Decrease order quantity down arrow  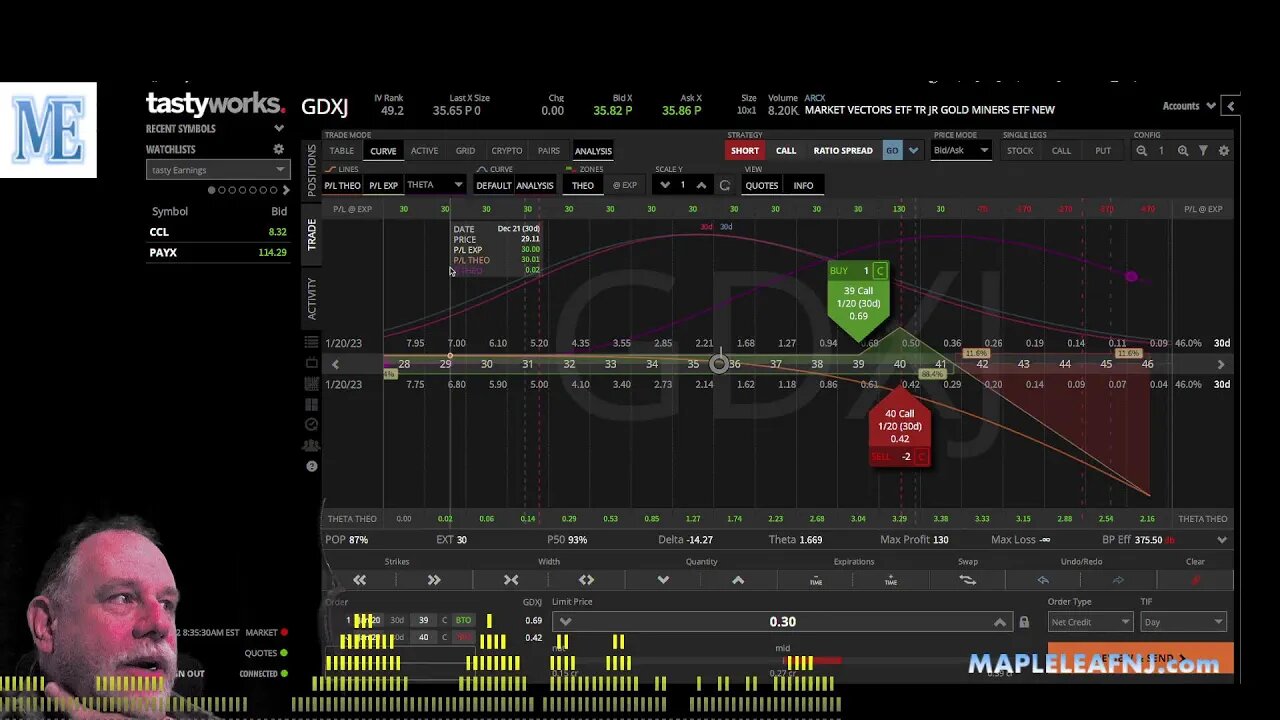[x=663, y=580]
